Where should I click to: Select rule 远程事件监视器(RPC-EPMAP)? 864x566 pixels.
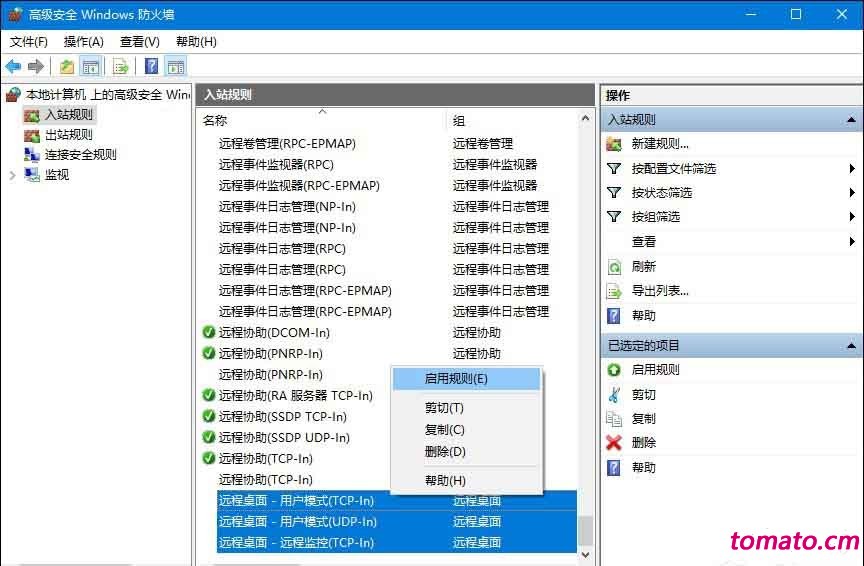click(x=299, y=186)
